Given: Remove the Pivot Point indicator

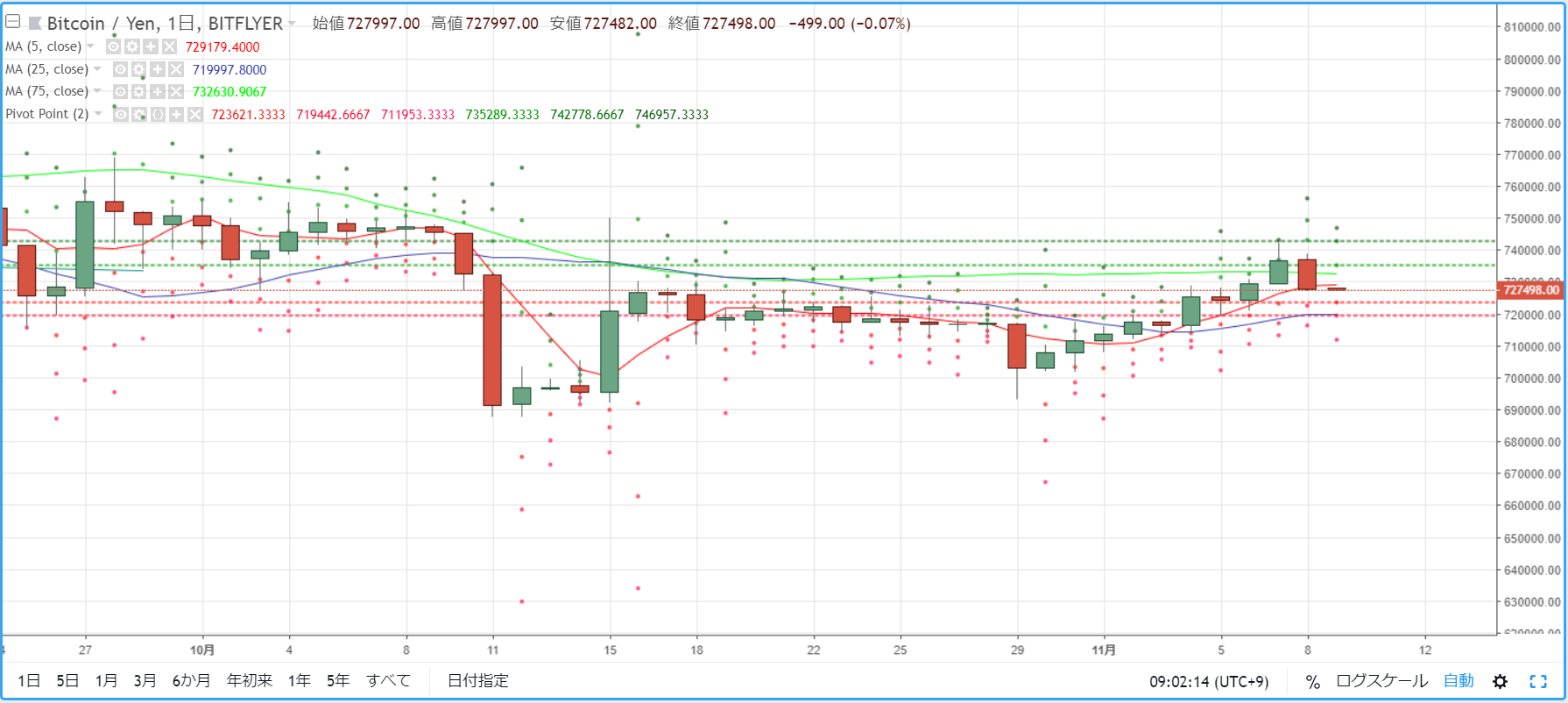Looking at the screenshot, I should click(x=194, y=114).
